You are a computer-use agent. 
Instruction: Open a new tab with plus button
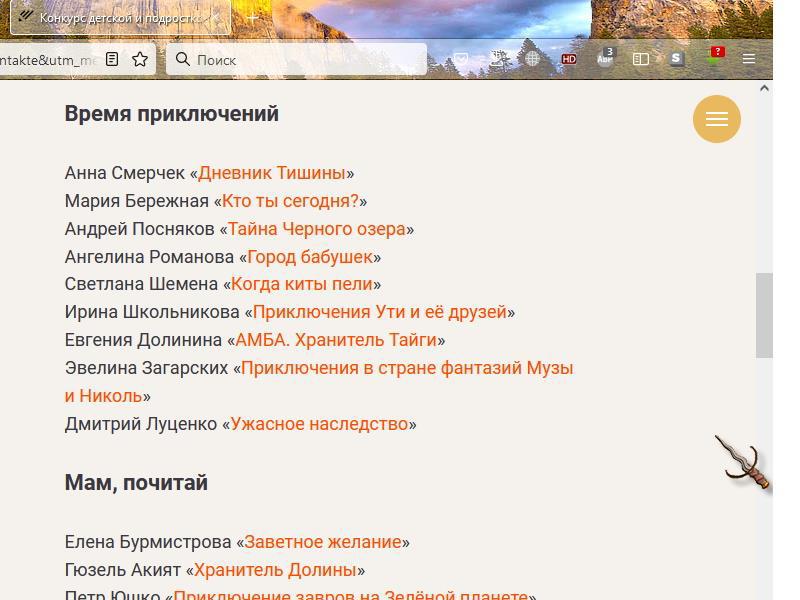[252, 18]
